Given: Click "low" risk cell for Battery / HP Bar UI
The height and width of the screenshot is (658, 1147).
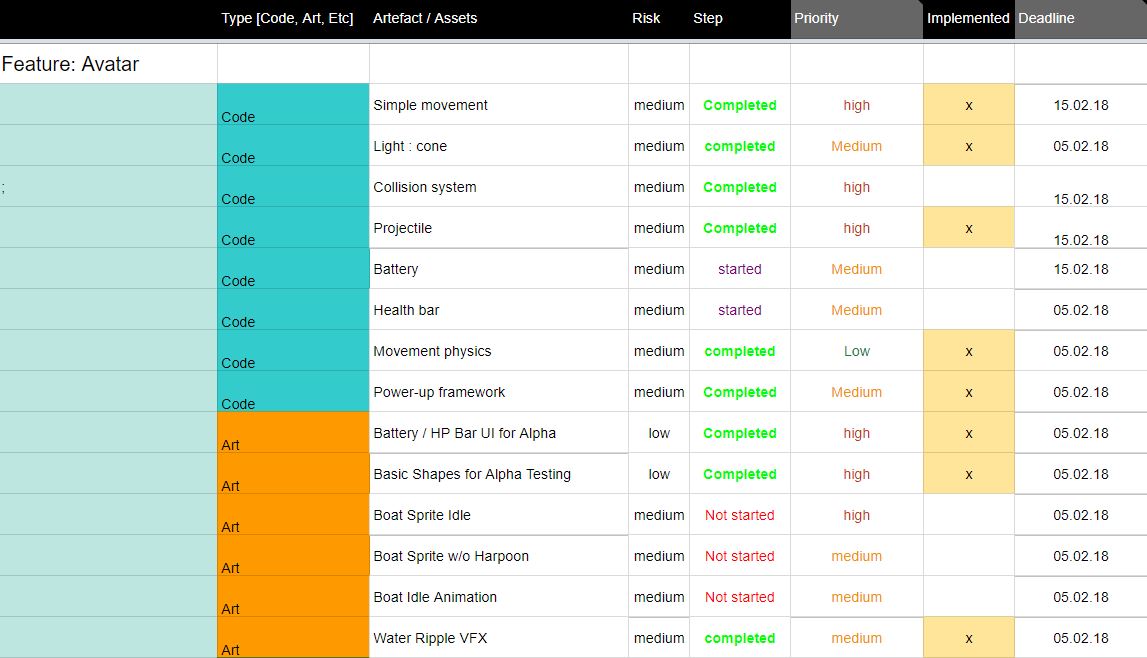Looking at the screenshot, I should pos(659,433).
